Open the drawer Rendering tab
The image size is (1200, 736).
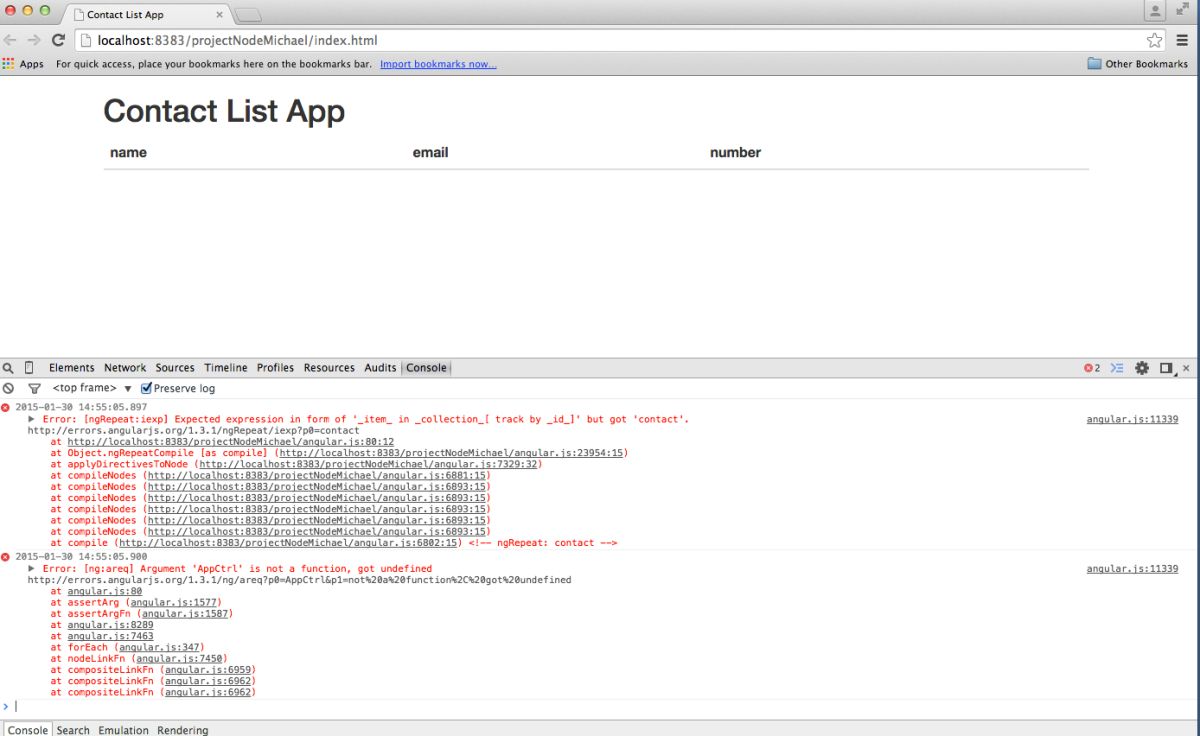(x=183, y=730)
